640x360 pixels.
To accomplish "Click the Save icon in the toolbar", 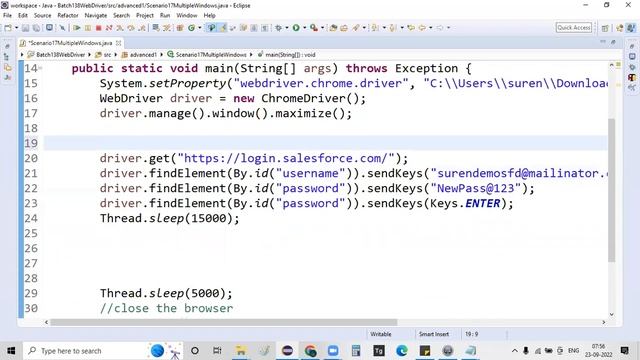I will click(25, 28).
